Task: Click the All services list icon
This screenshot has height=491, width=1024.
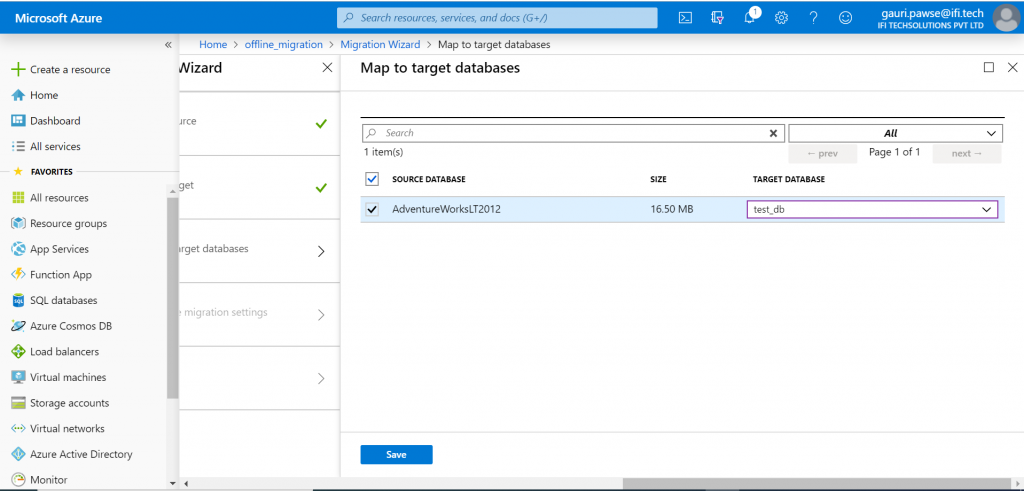Action: 18,146
